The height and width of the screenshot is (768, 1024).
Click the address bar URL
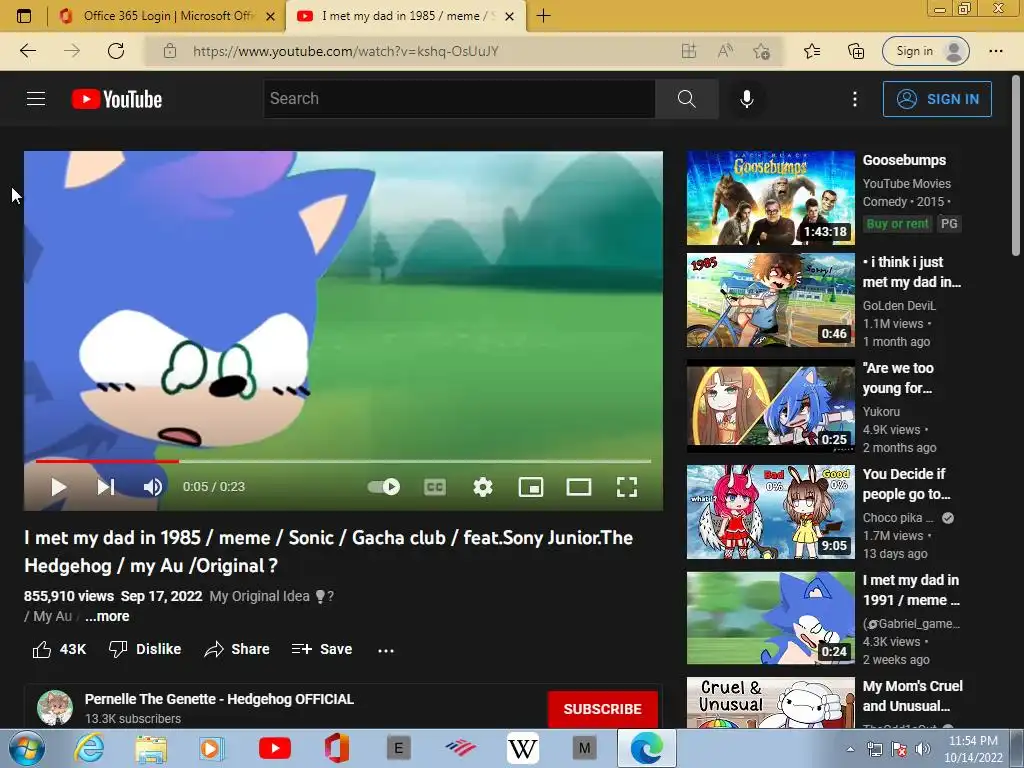pyautogui.click(x=346, y=51)
